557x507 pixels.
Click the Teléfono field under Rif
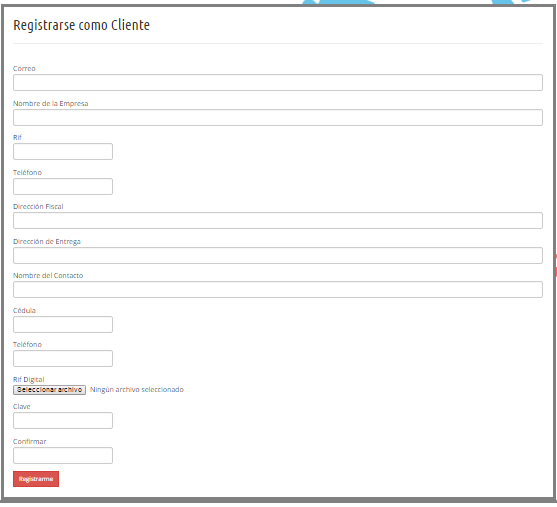click(63, 187)
